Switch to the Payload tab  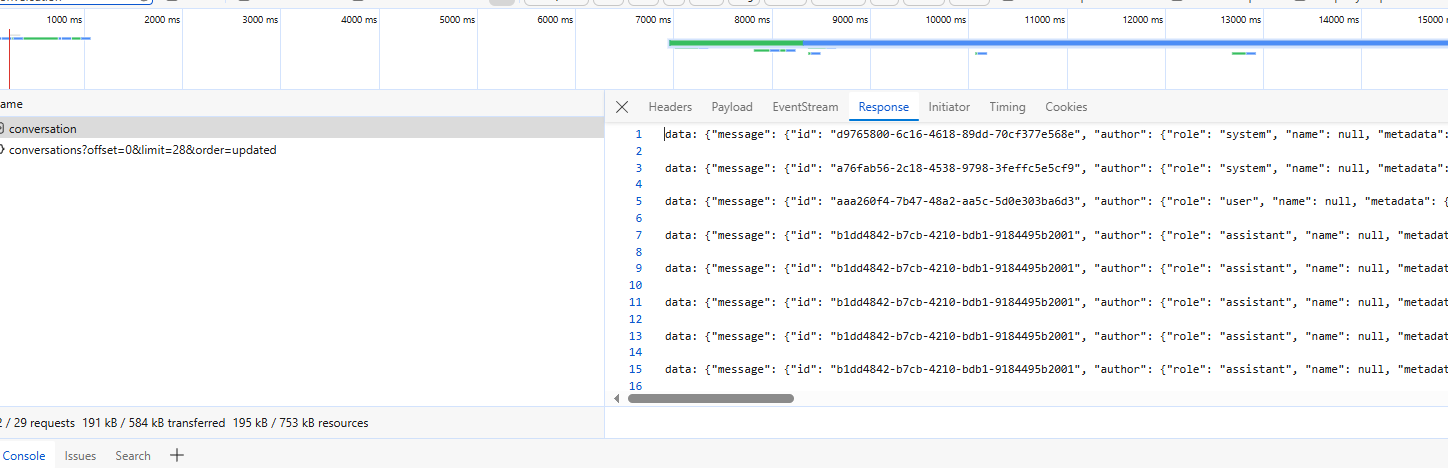(732, 107)
